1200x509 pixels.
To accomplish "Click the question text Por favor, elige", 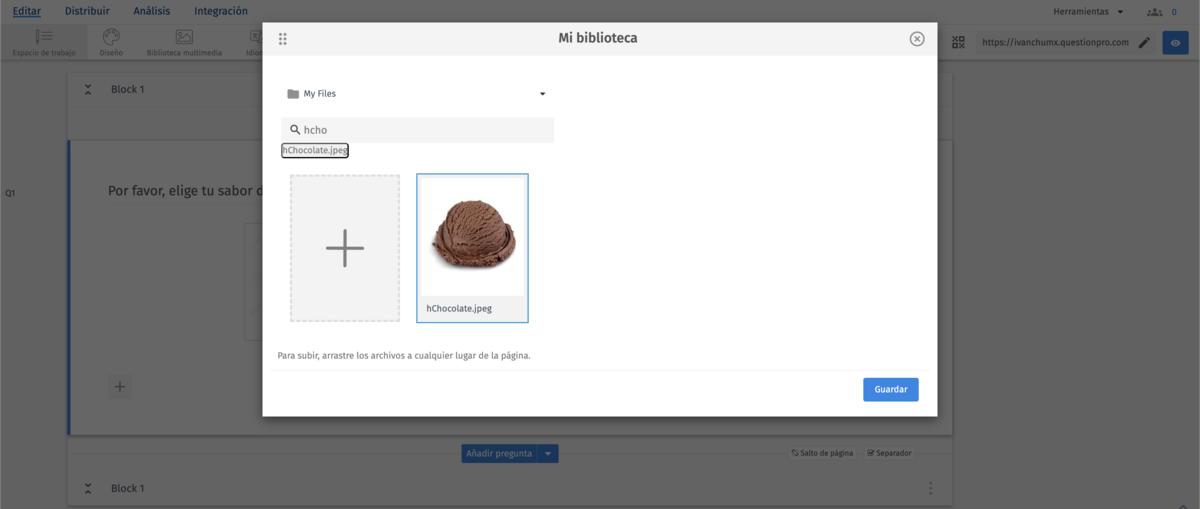I will click(x=185, y=190).
